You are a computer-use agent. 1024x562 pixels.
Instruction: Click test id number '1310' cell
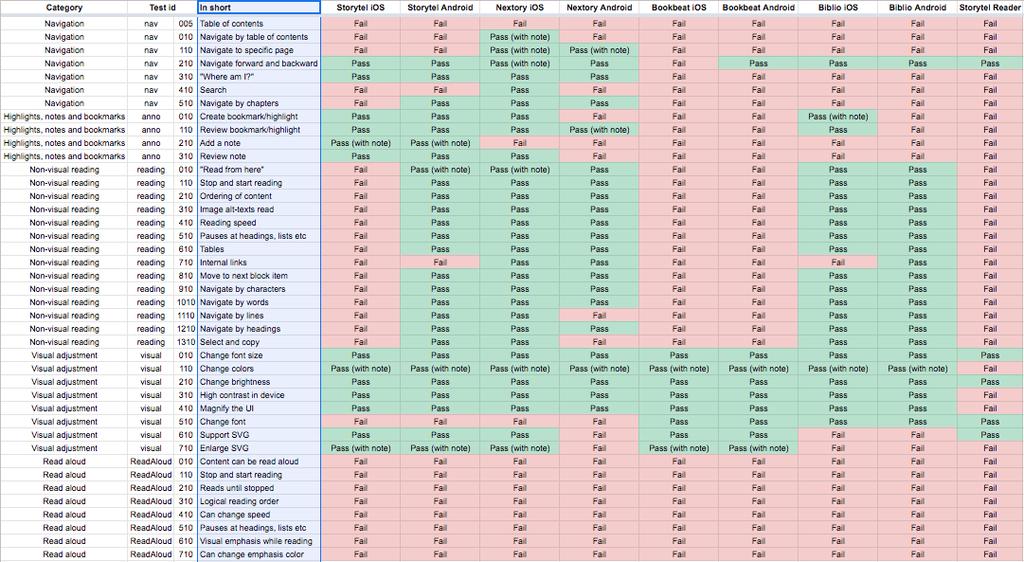tap(185, 342)
